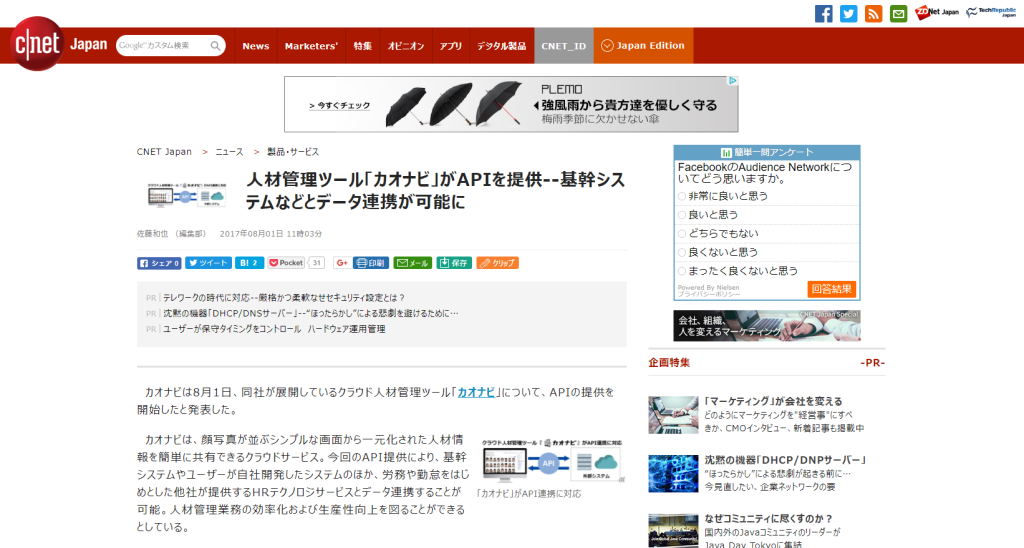Screen dimensions: 1024x548
Task: Tweet the article with ツイート button
Action: click(208, 263)
